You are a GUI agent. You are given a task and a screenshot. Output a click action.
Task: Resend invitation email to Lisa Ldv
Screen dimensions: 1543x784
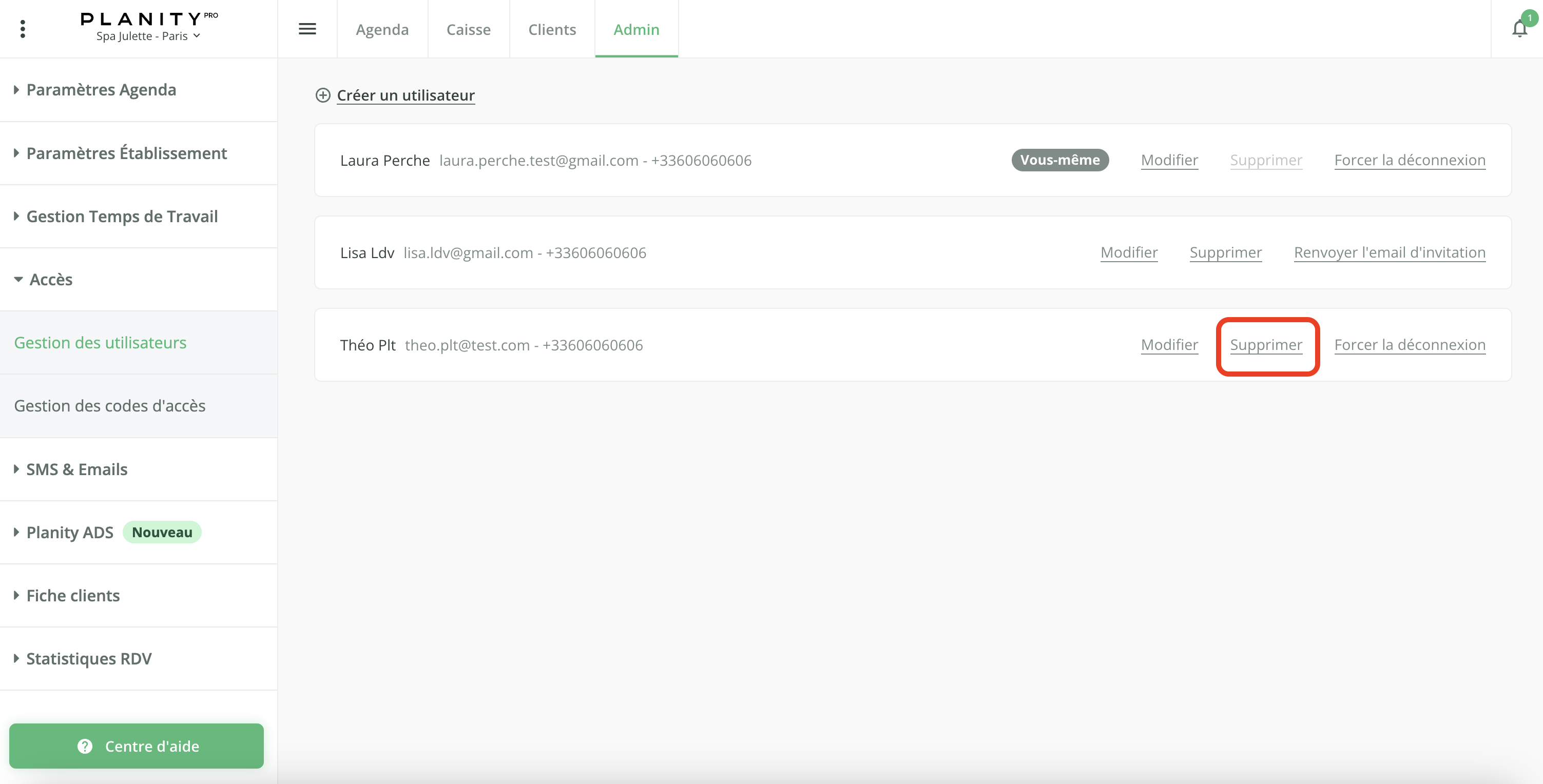(1389, 253)
